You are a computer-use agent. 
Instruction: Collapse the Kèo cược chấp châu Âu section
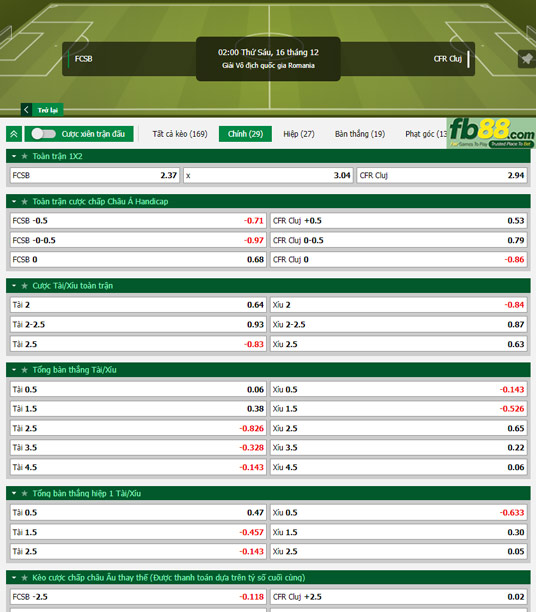click(14, 578)
